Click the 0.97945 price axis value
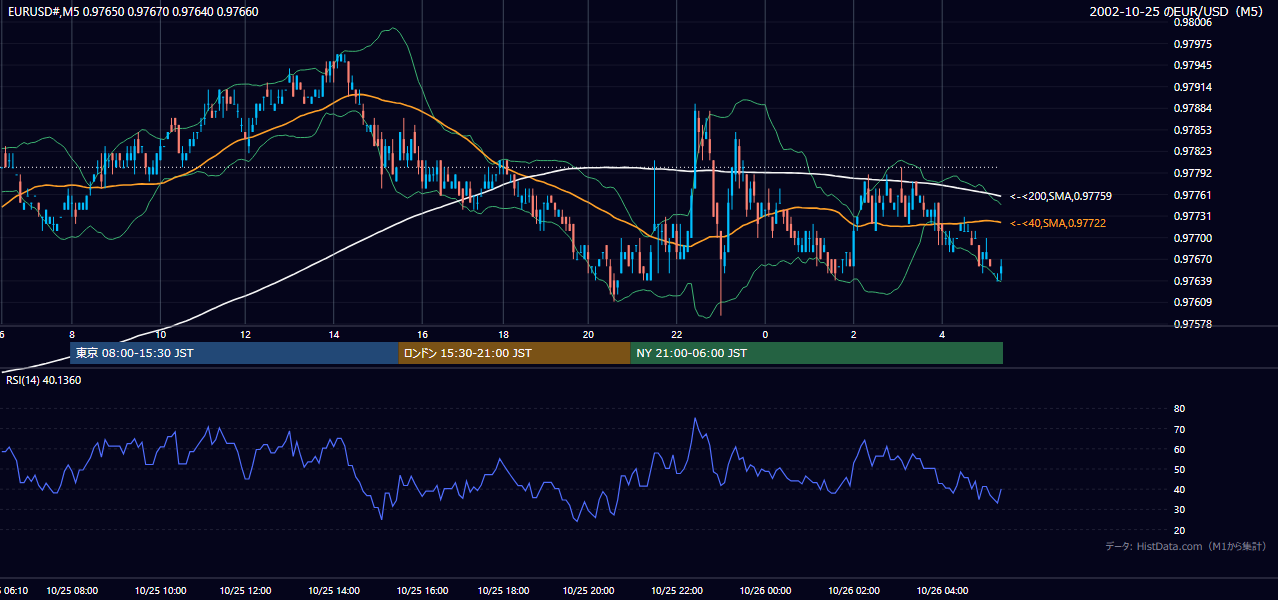Screen dimensions: 1278x600 (x=1192, y=65)
